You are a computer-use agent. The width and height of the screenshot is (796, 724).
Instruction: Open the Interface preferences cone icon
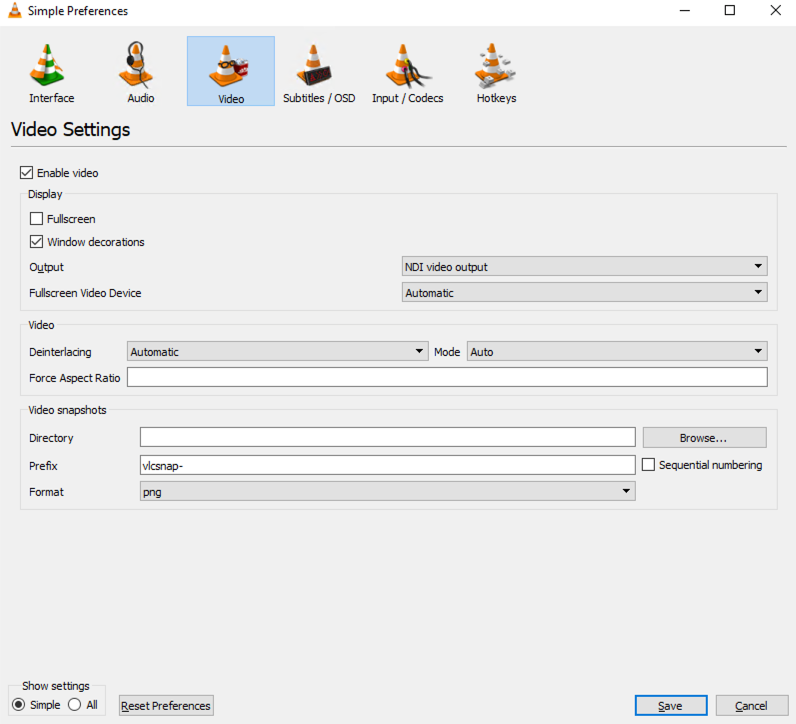[51, 66]
